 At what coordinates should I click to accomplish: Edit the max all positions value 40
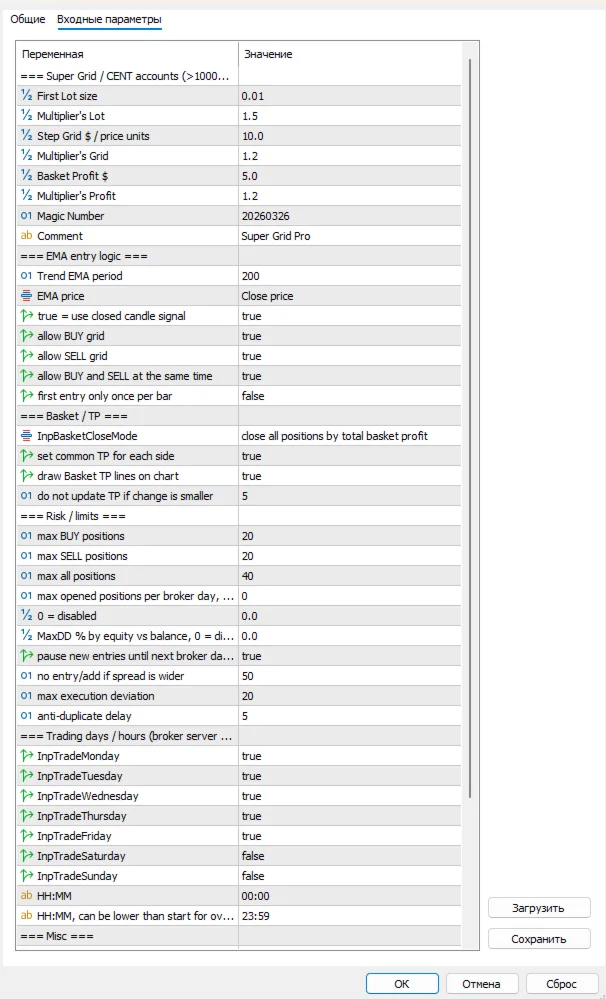coord(349,576)
